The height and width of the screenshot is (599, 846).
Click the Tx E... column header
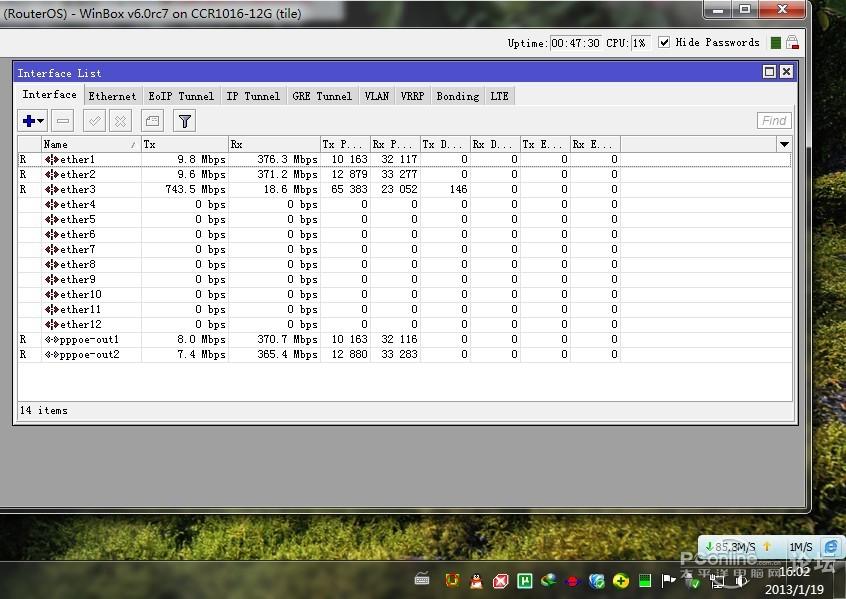[545, 144]
